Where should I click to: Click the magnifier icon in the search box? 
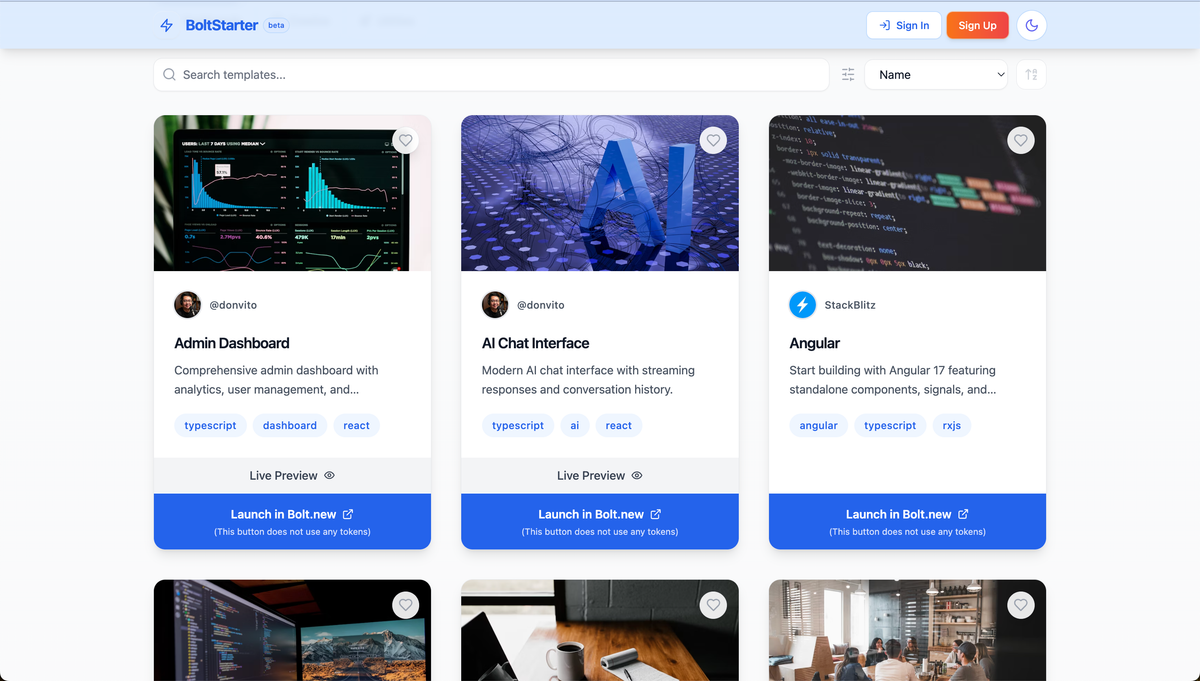pos(170,74)
